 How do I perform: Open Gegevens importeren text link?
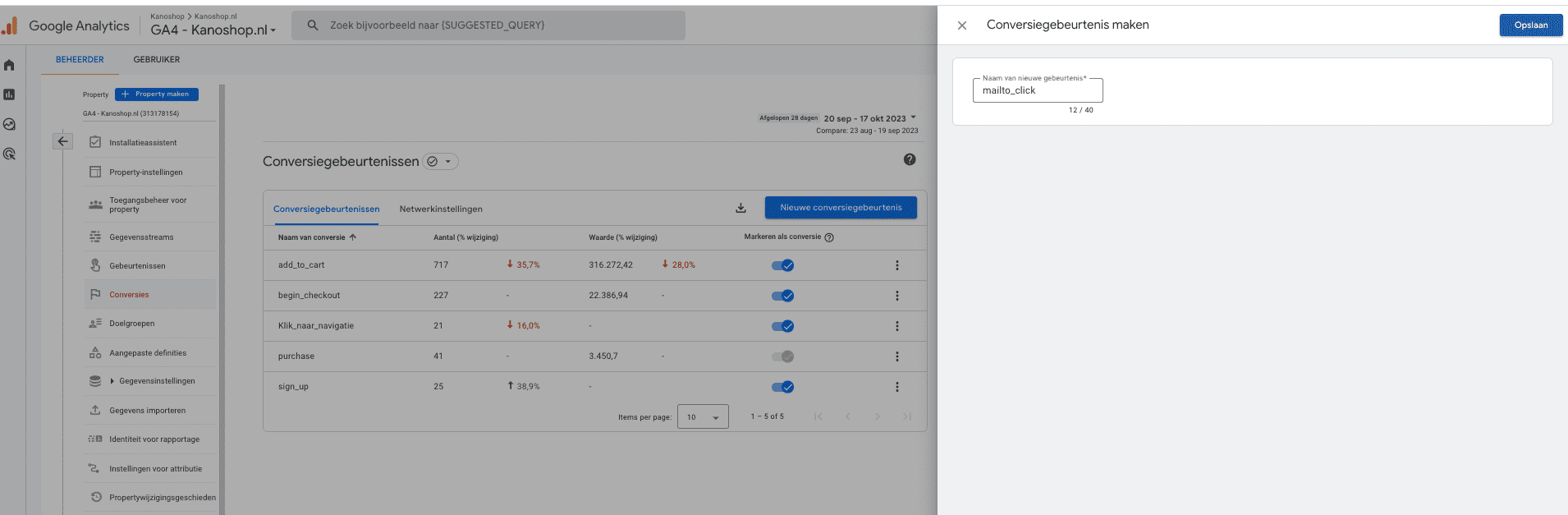[148, 410]
